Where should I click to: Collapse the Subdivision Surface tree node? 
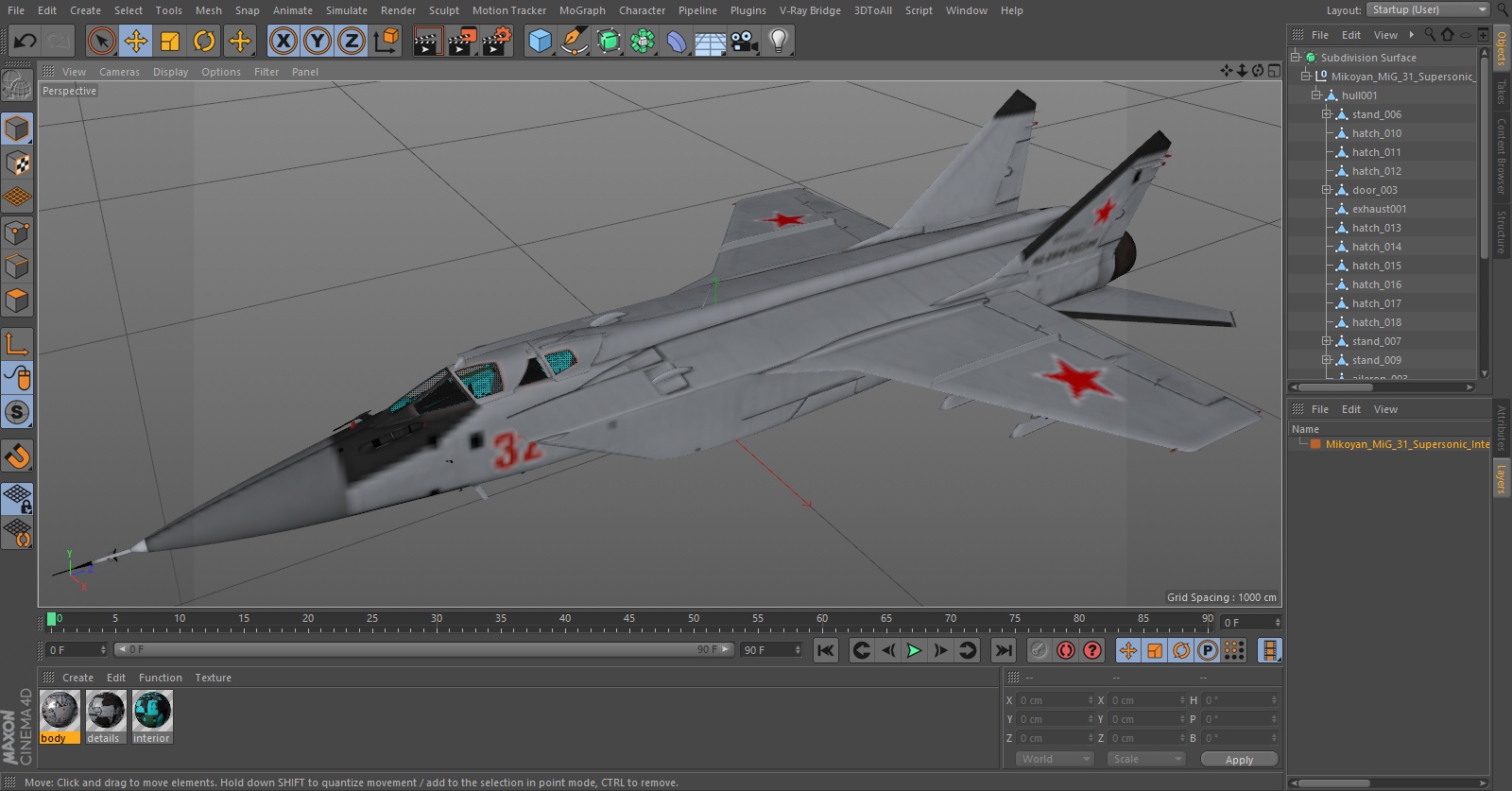tap(1296, 58)
